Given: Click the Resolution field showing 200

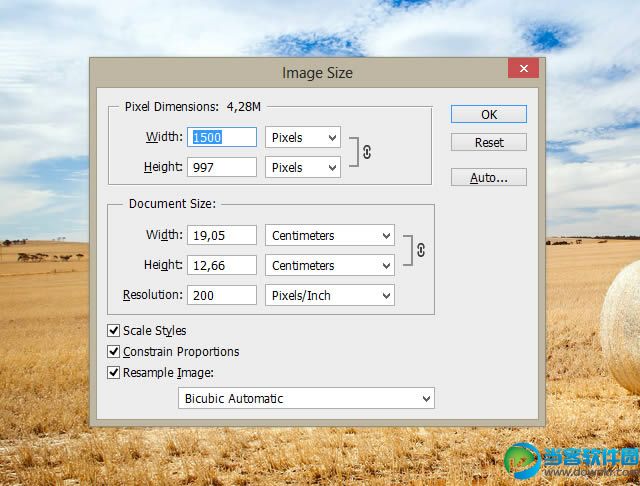Looking at the screenshot, I should tap(222, 295).
